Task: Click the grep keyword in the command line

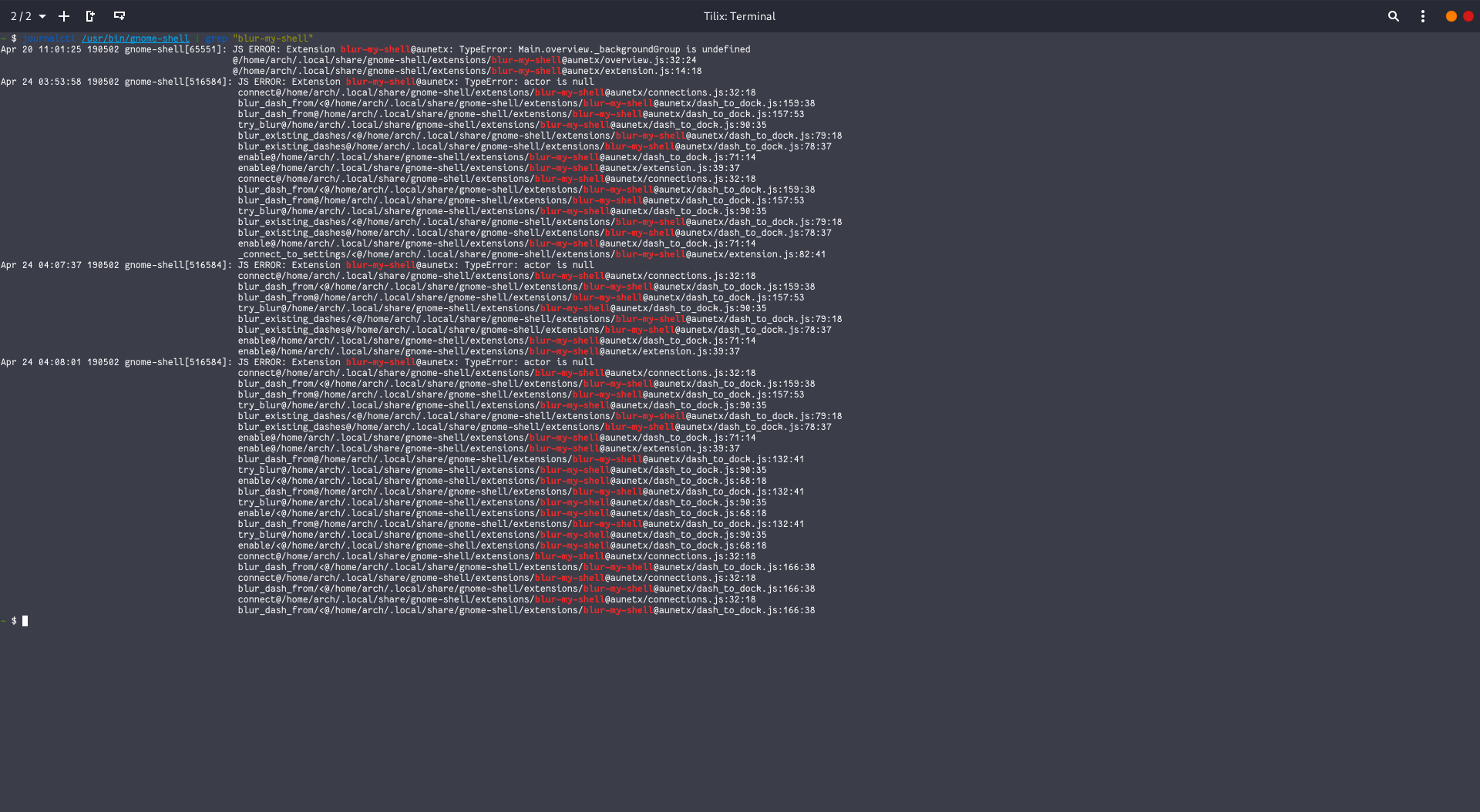Action: tap(216, 38)
